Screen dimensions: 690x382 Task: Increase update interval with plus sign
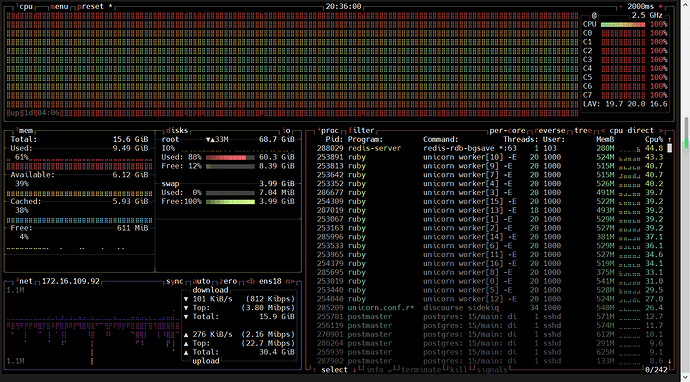661,7
